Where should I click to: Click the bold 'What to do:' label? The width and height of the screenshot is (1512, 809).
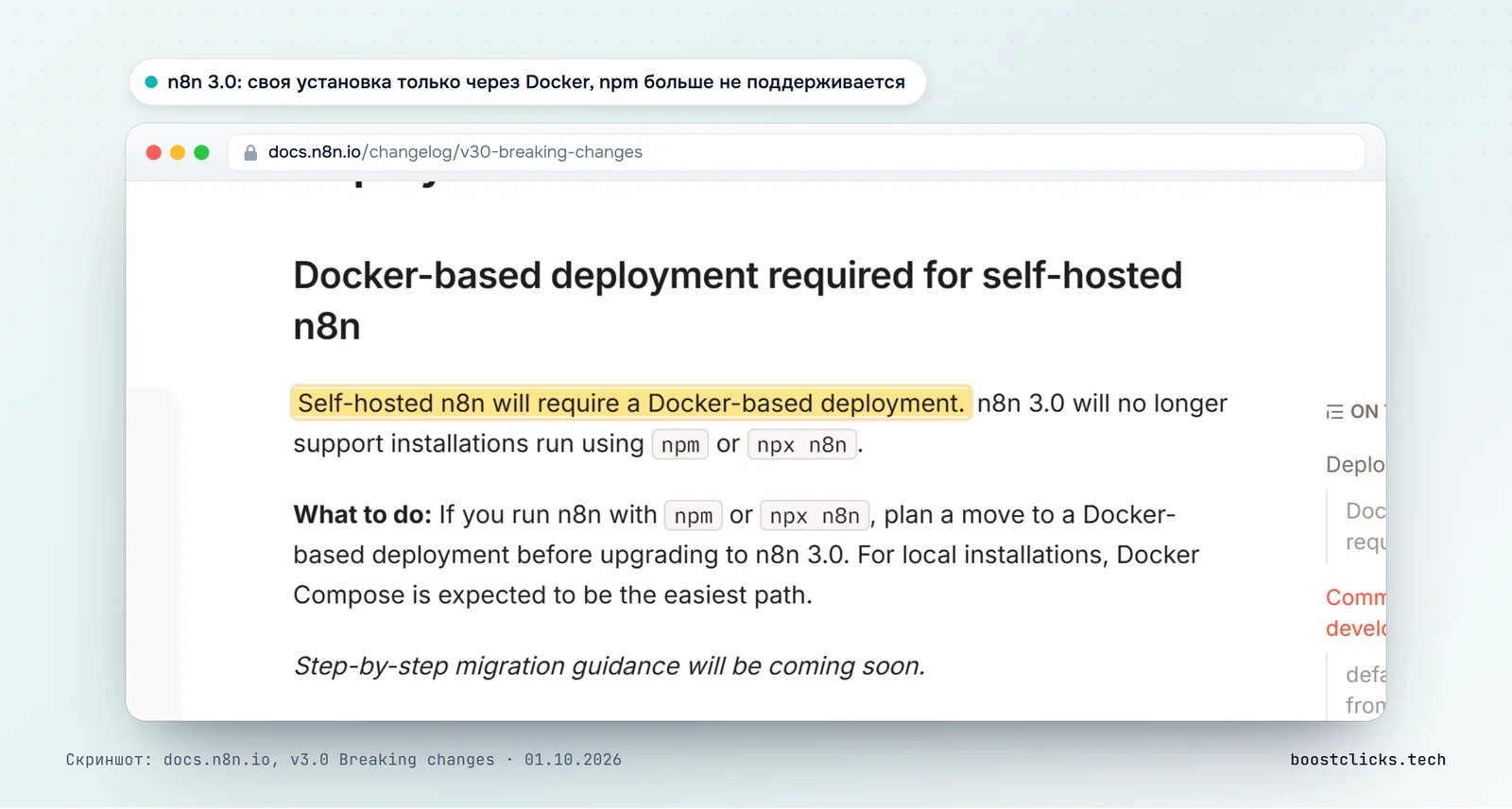click(x=362, y=514)
